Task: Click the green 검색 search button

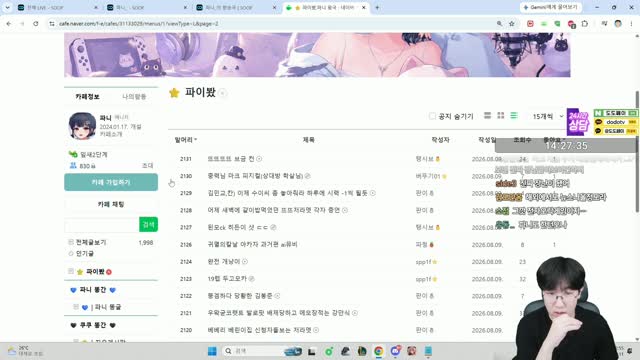Action: pos(149,224)
